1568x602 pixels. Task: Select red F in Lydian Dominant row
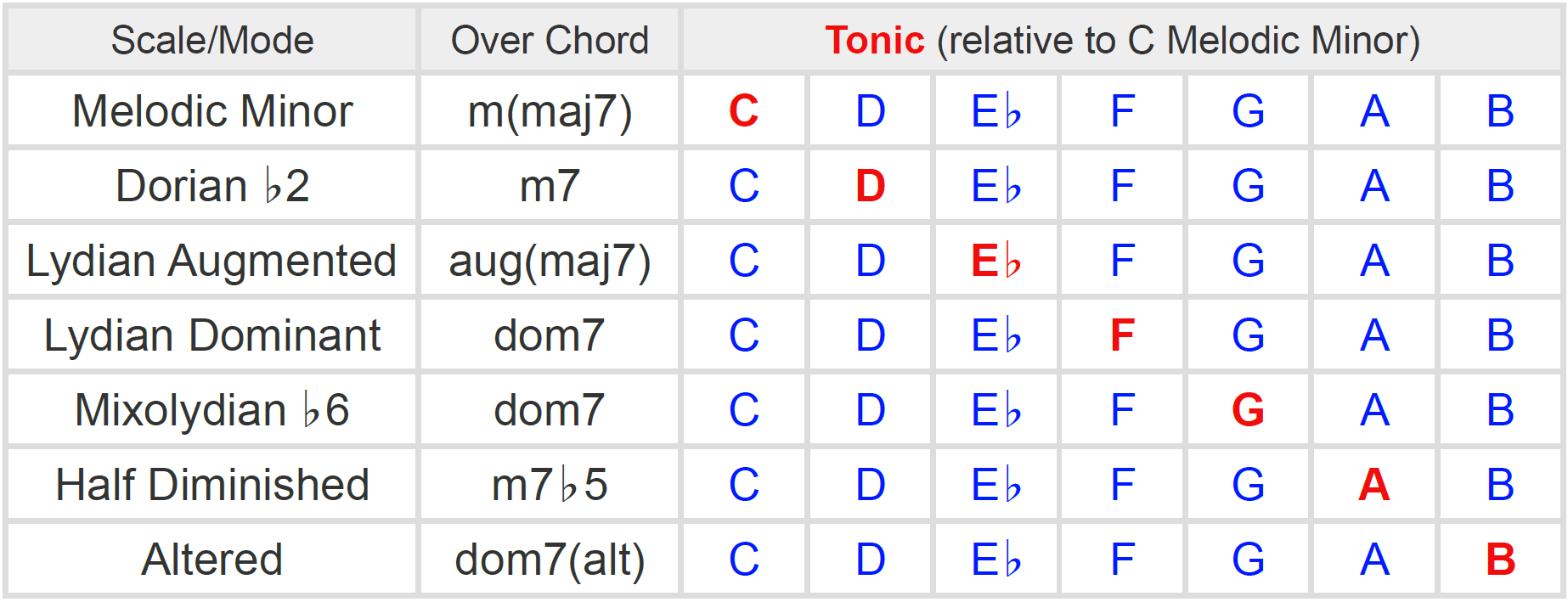pyautogui.click(x=1122, y=335)
